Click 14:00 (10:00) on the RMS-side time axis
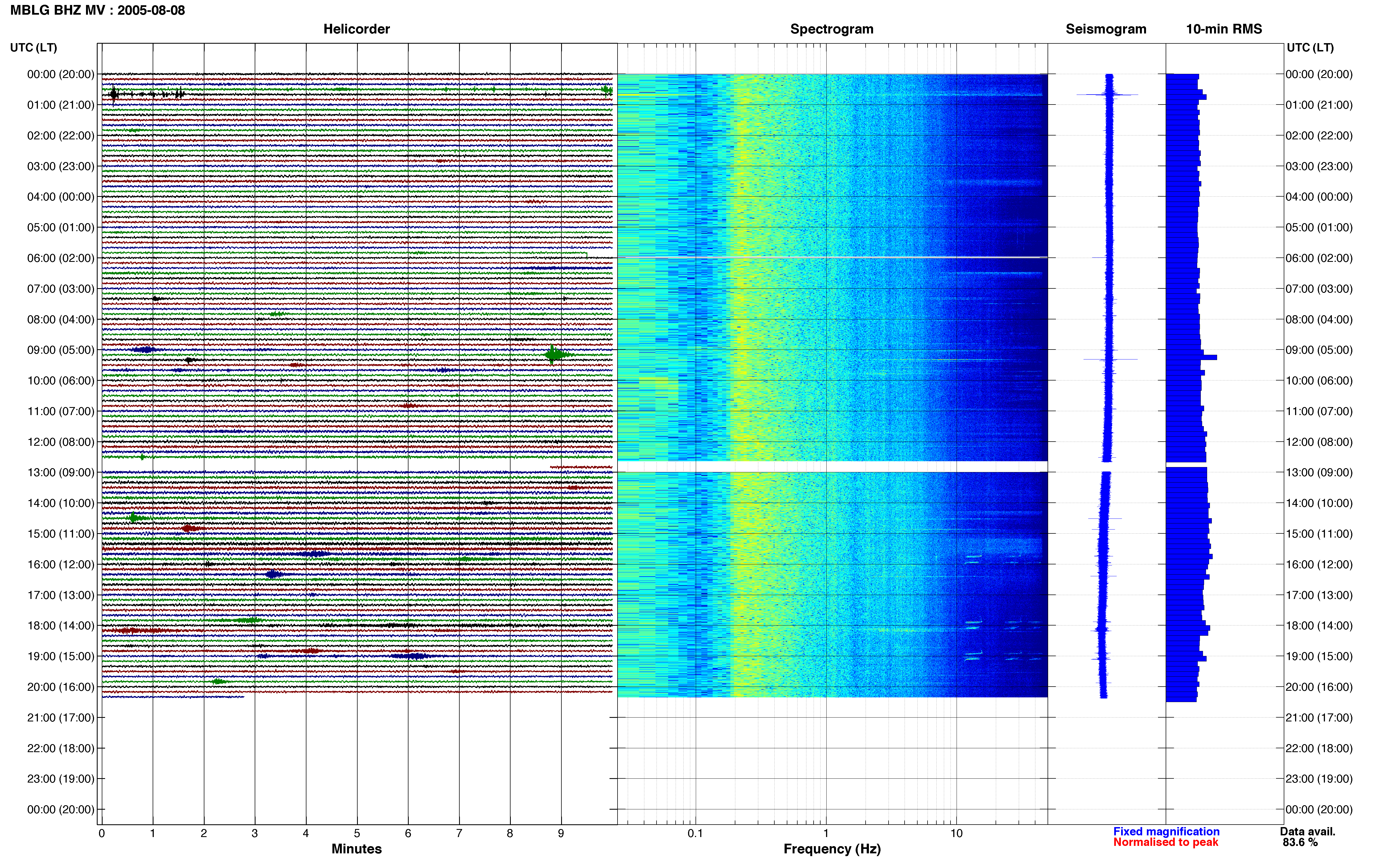This screenshot has height=868, width=1388. [x=1319, y=504]
